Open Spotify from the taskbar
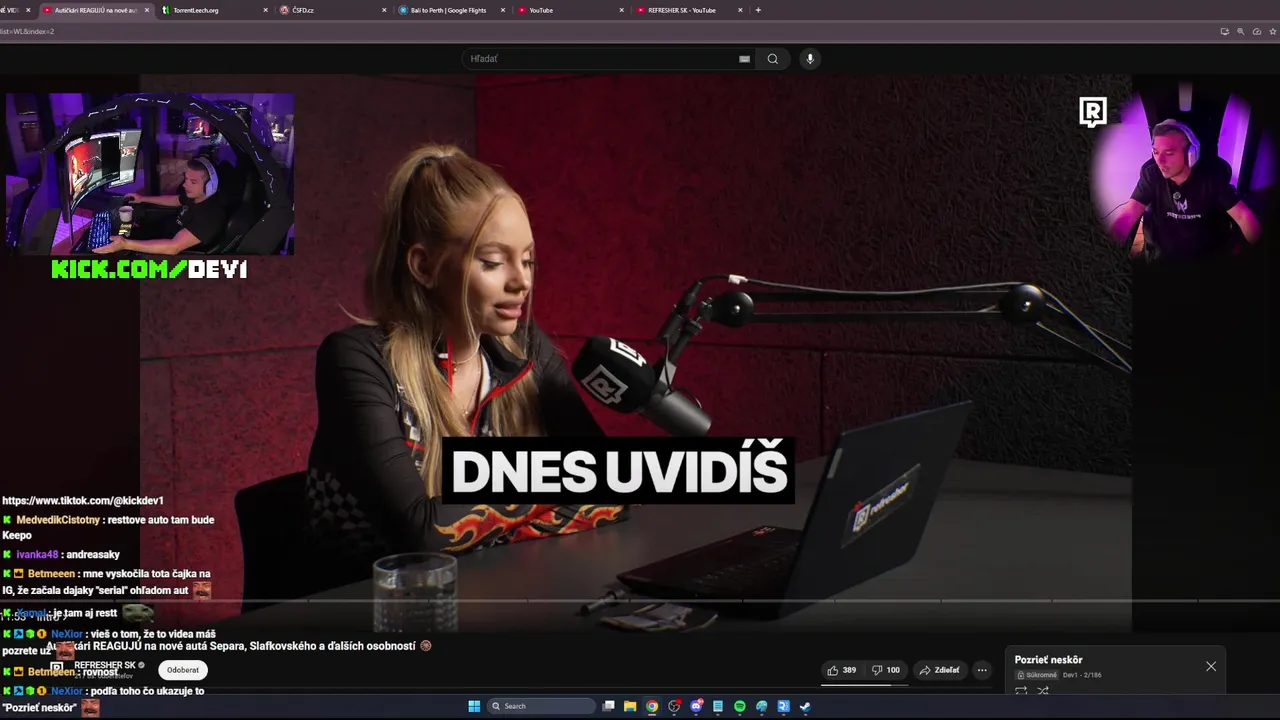 tap(740, 706)
